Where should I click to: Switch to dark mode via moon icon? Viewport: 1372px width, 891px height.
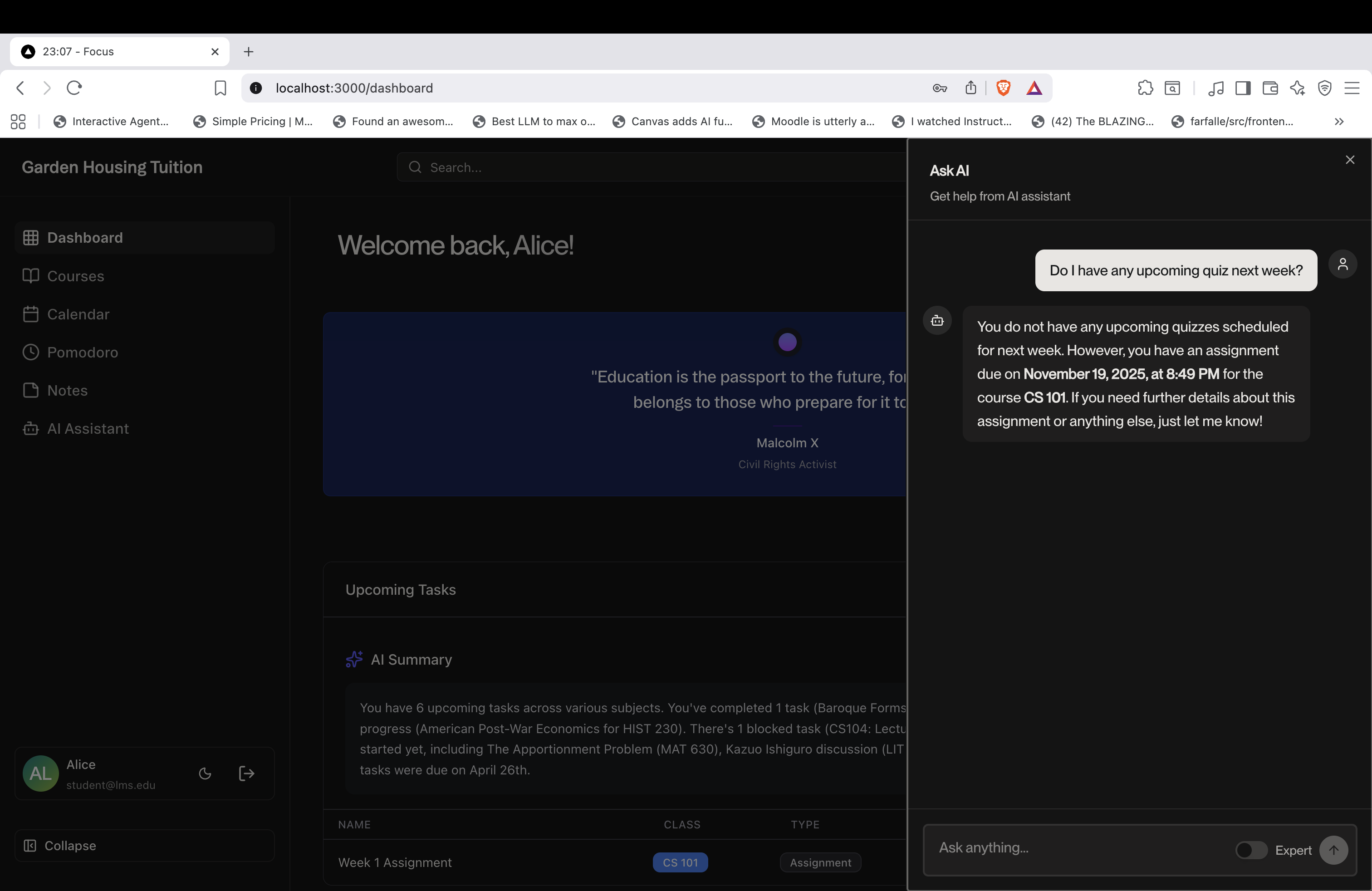pyautogui.click(x=205, y=774)
